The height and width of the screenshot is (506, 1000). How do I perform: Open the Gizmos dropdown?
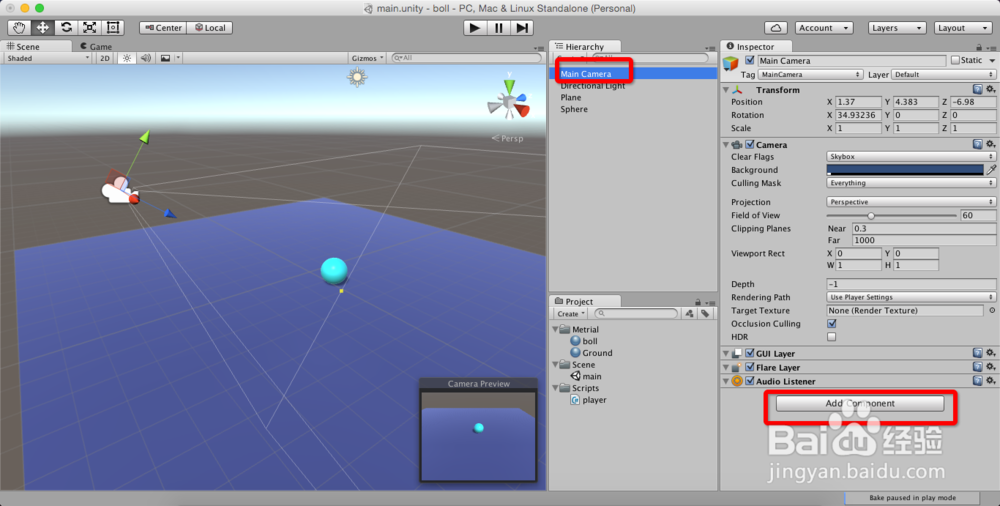367,58
